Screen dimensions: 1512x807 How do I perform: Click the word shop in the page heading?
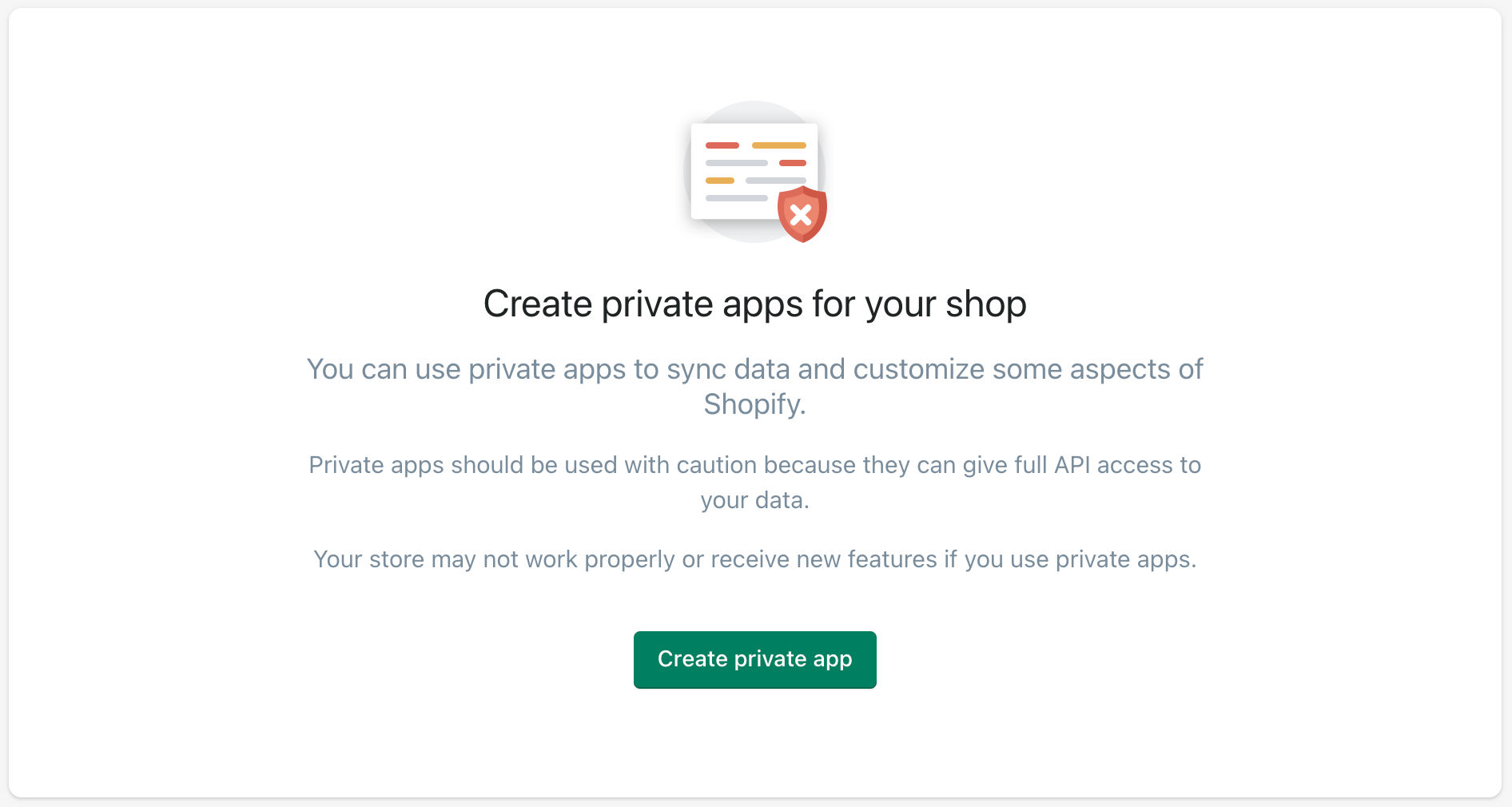(x=985, y=304)
